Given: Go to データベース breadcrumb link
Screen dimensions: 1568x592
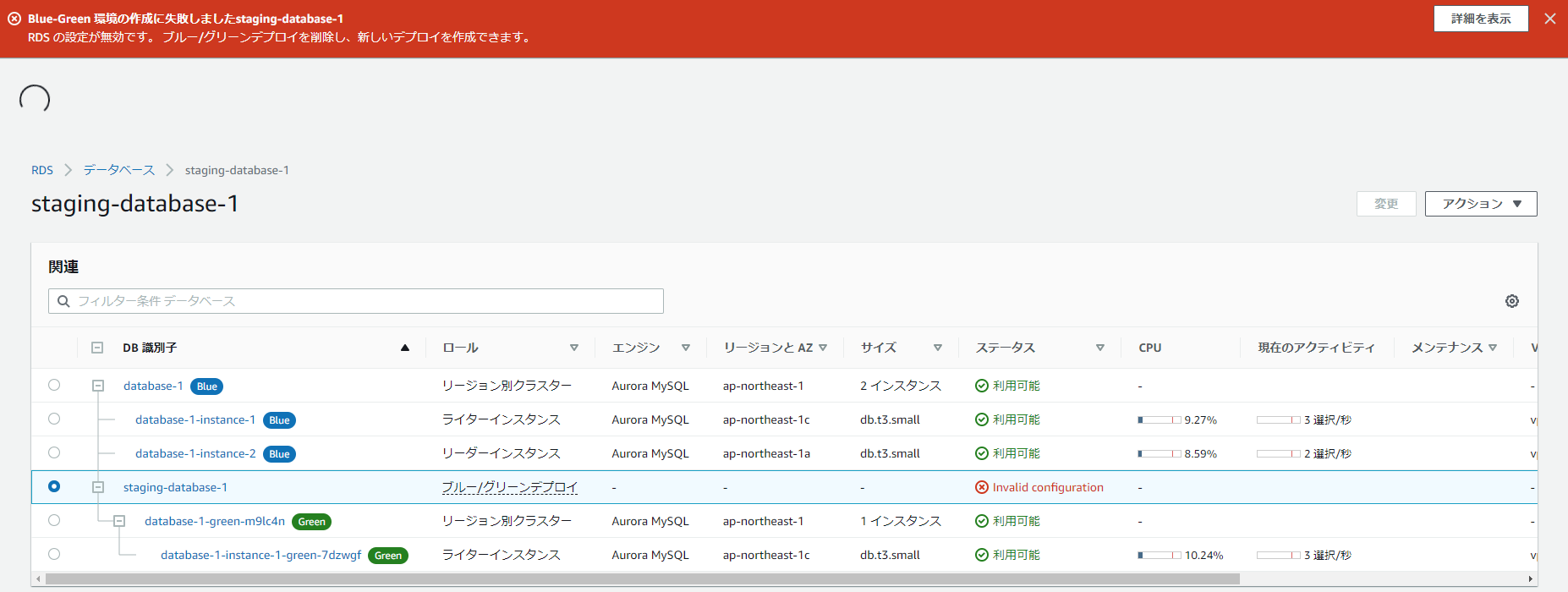Looking at the screenshot, I should (x=119, y=170).
